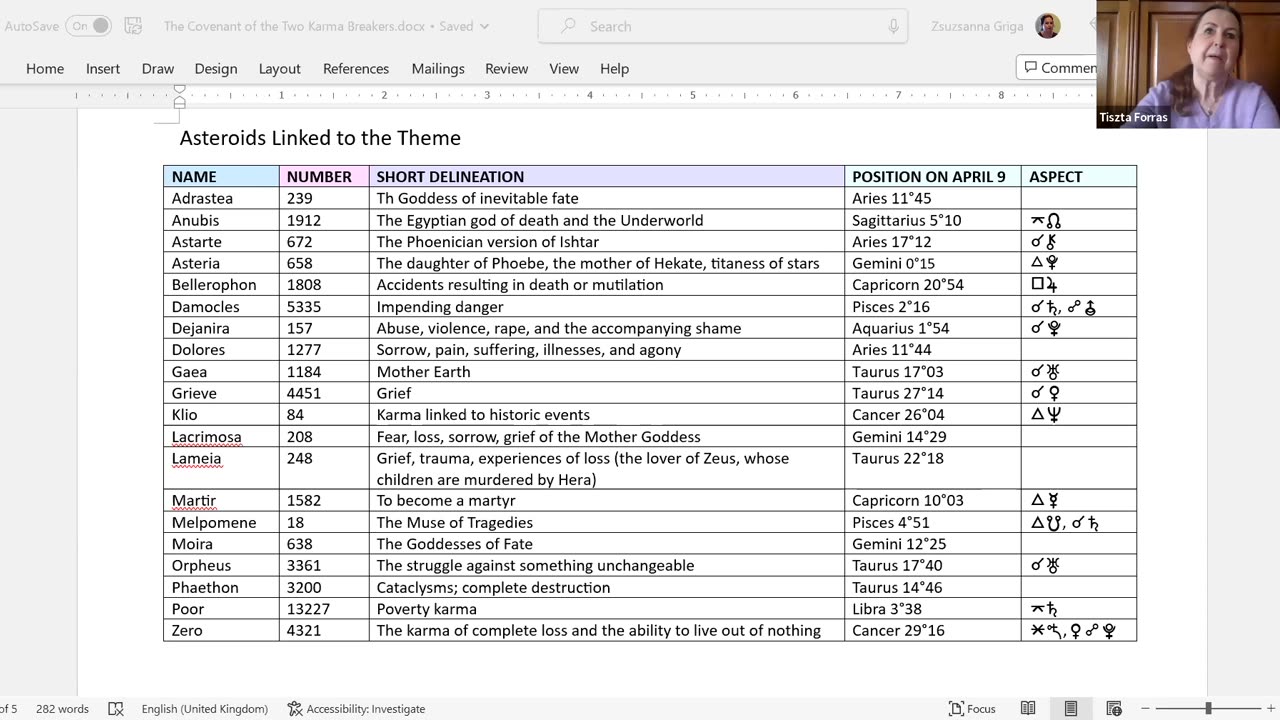Click the Dejanira name cell

pos(221,328)
